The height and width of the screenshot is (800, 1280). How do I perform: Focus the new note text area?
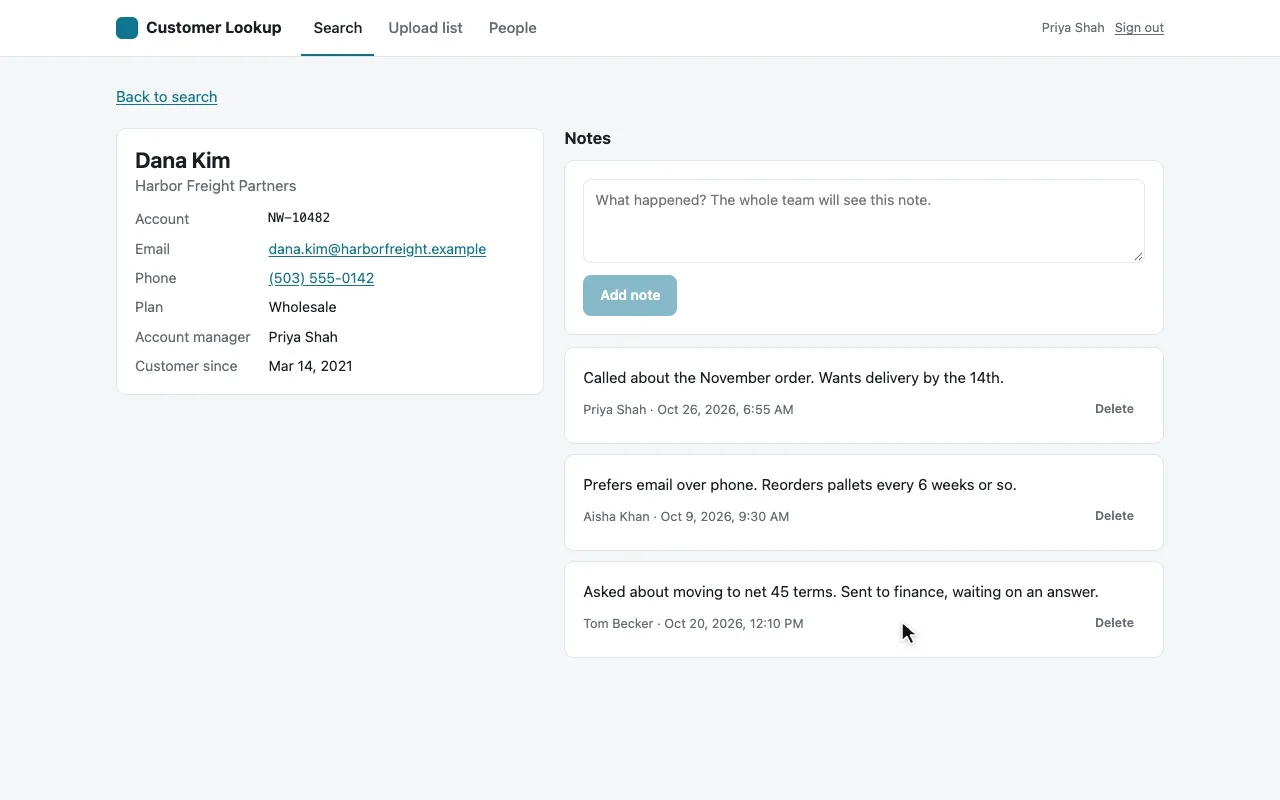[x=864, y=221]
